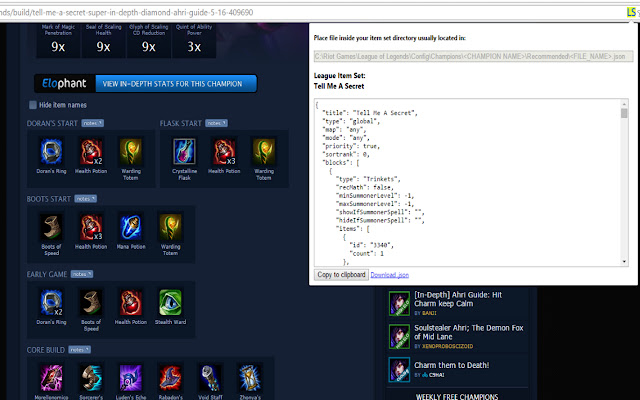Open the notes dropdown for Core Build

pyautogui.click(x=79, y=350)
